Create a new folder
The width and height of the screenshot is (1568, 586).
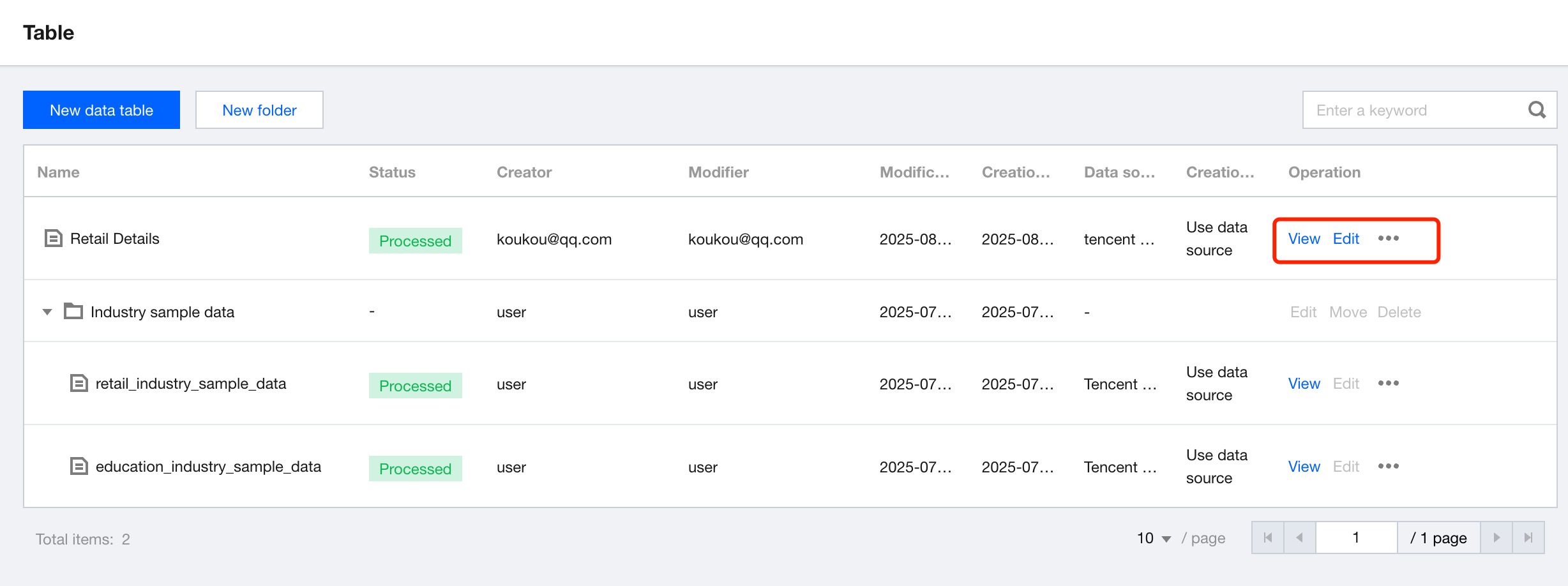tap(259, 110)
